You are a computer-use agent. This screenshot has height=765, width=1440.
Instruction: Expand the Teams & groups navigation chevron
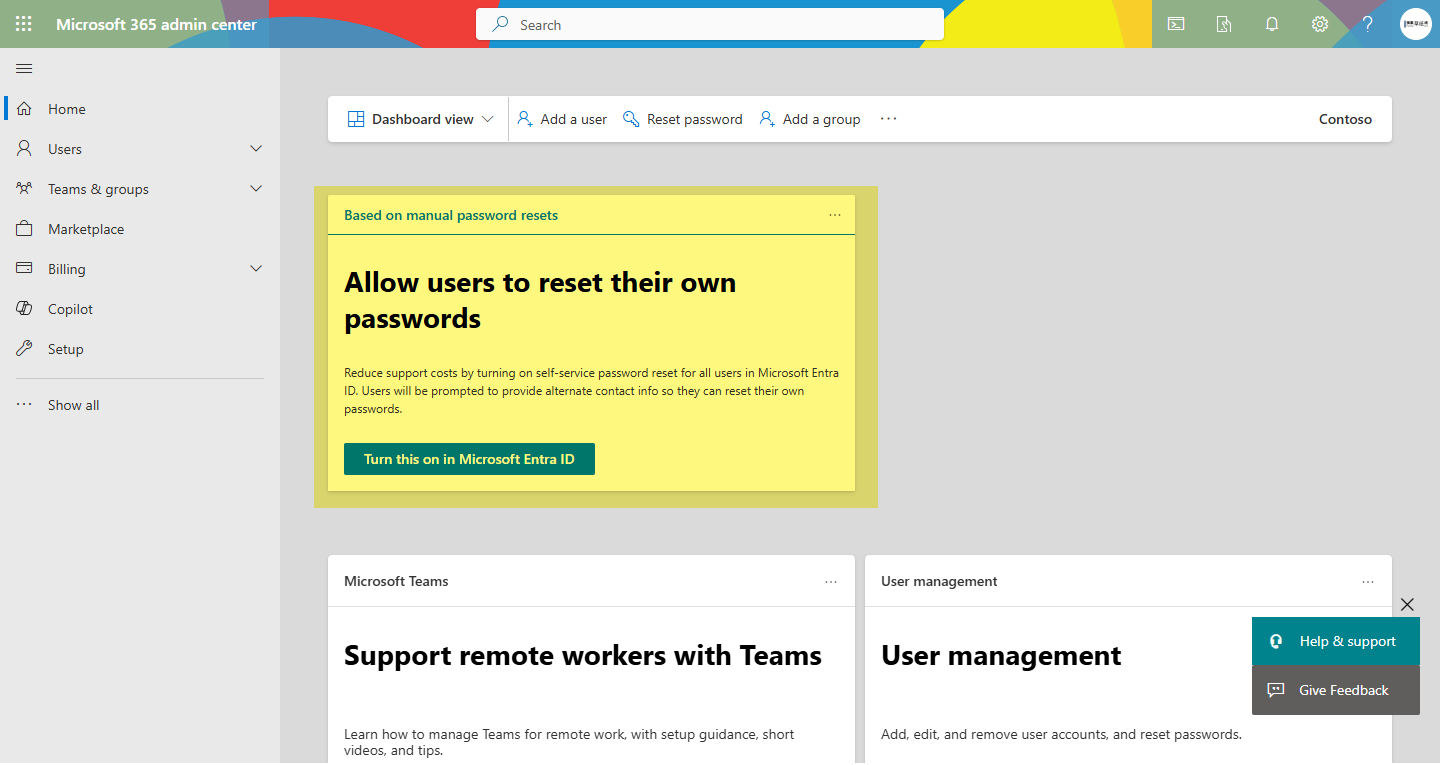(x=256, y=189)
